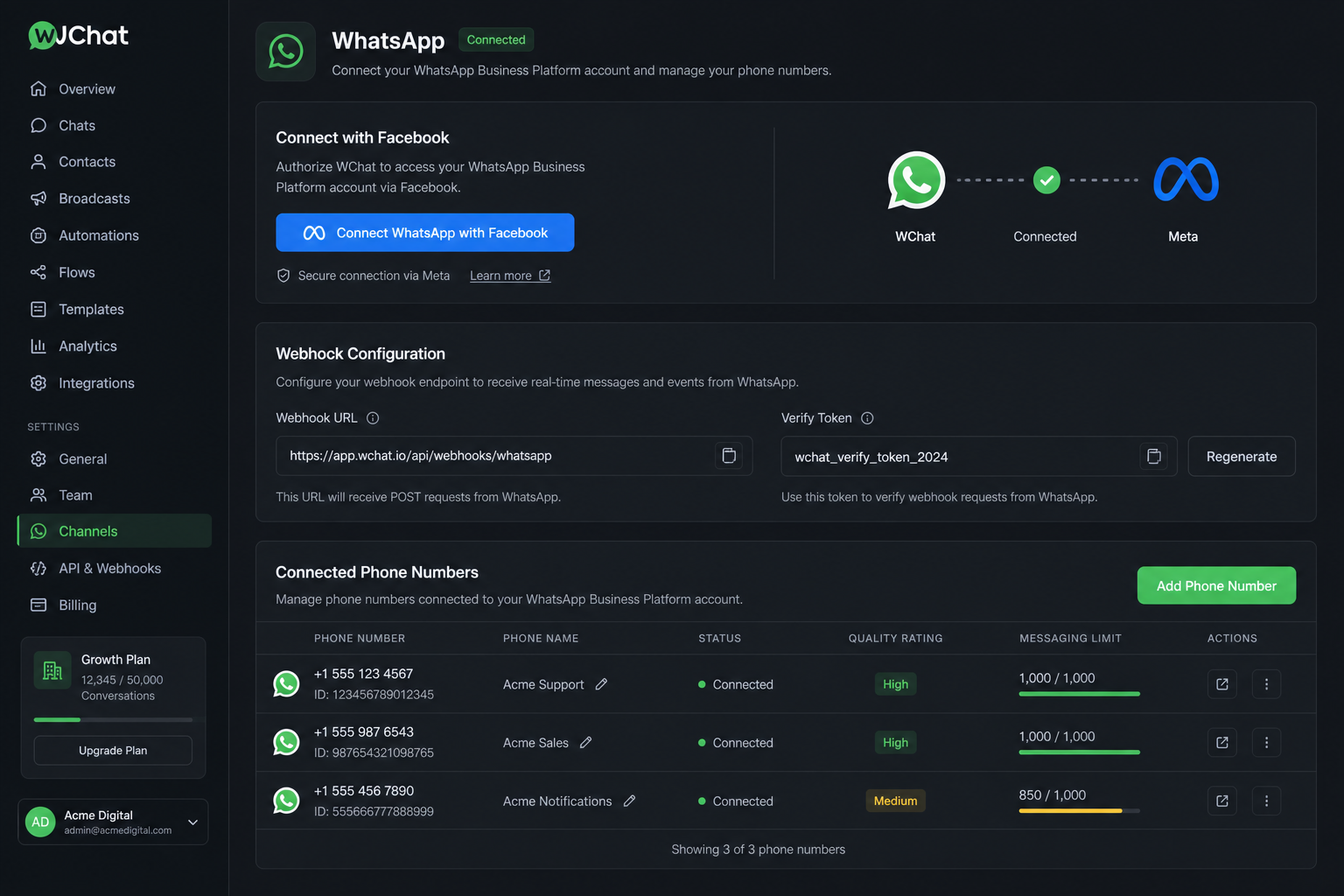Edit the Acme Support phone name

601,684
